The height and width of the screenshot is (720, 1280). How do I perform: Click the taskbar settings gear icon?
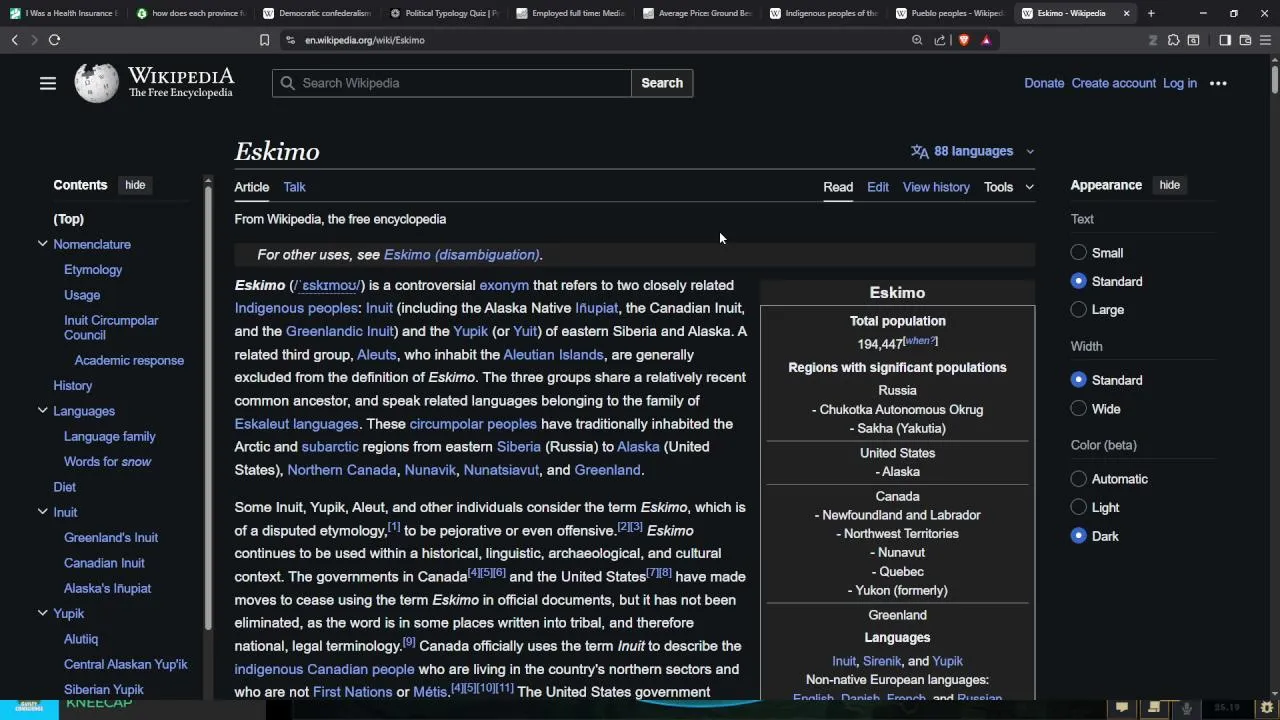1267,707
